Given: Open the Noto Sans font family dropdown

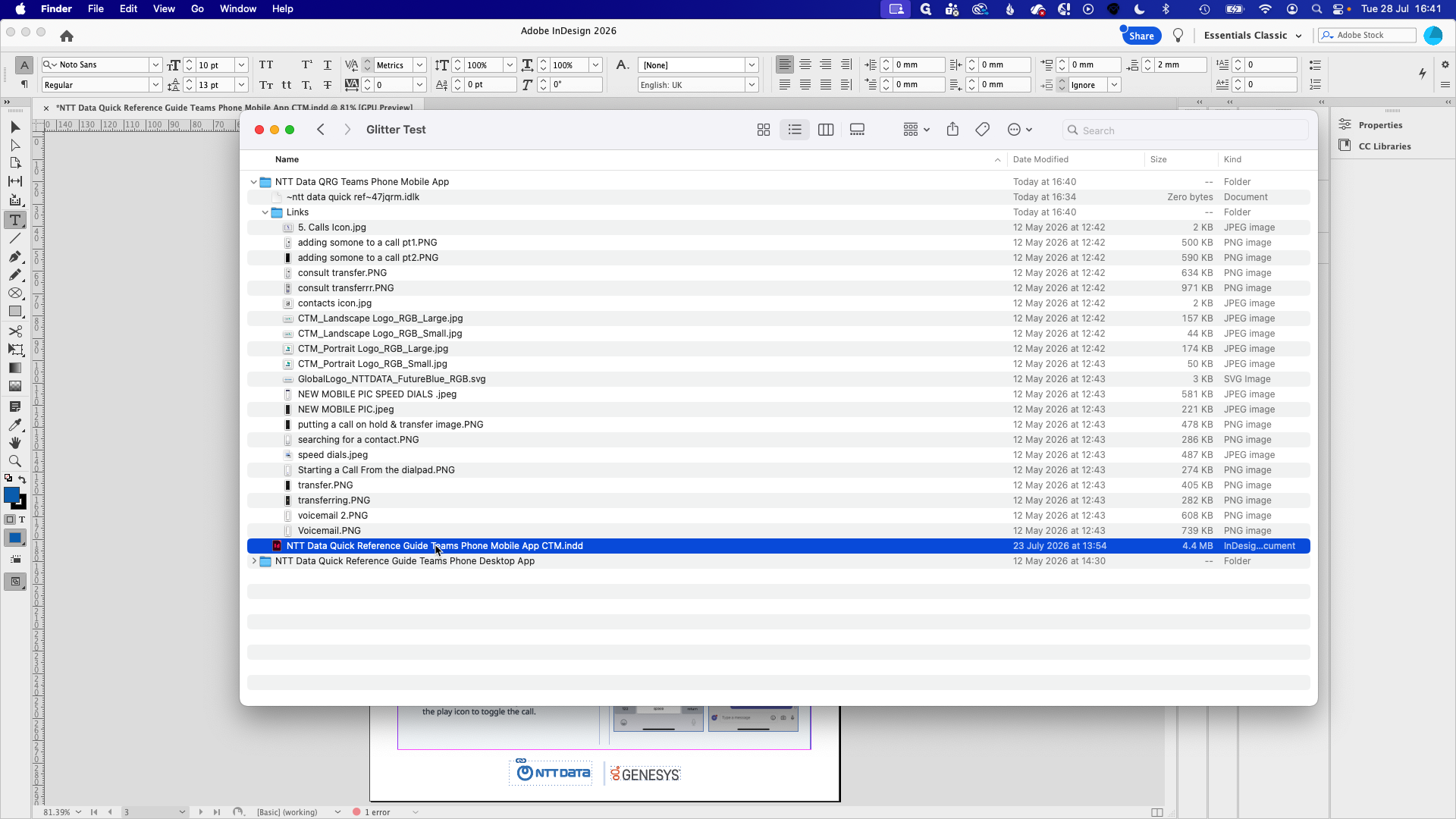Looking at the screenshot, I should (x=155, y=65).
